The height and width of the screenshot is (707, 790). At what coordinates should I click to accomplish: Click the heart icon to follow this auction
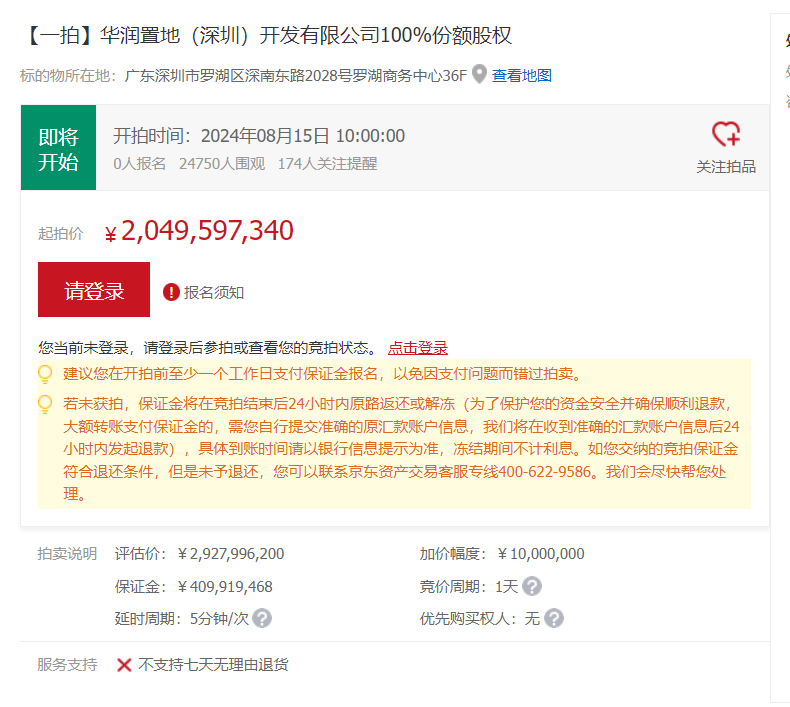coord(725,135)
